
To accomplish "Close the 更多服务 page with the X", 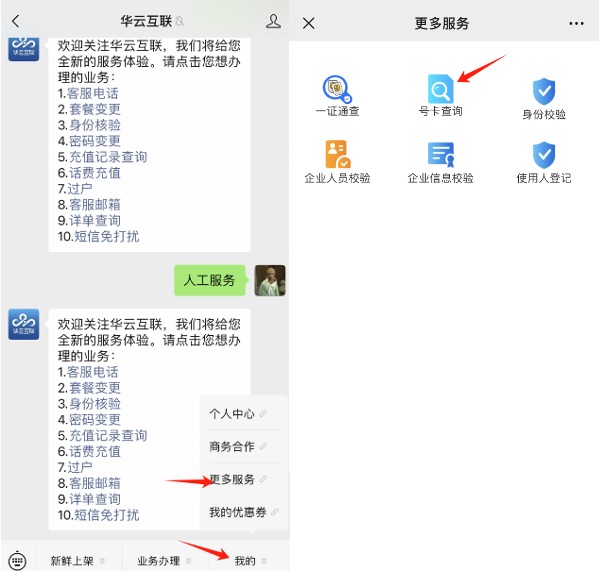I will [x=309, y=24].
